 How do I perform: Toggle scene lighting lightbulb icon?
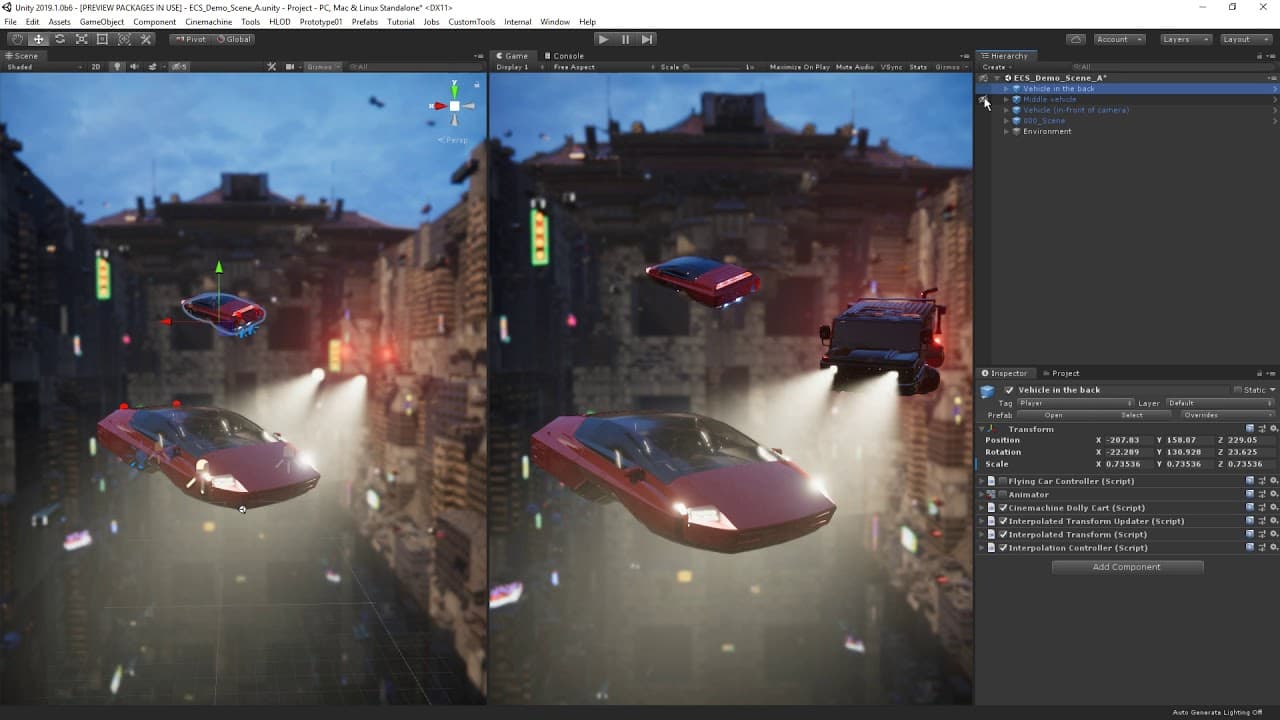pos(117,67)
